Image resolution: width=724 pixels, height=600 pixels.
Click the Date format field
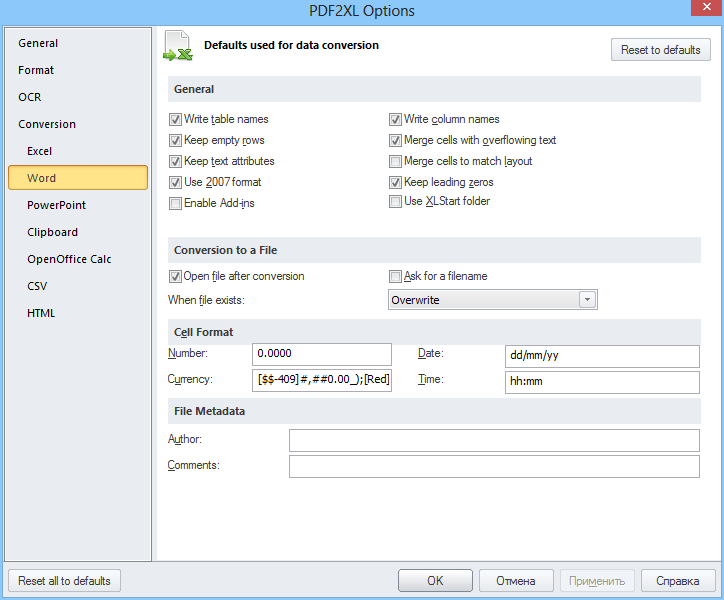[602, 356]
